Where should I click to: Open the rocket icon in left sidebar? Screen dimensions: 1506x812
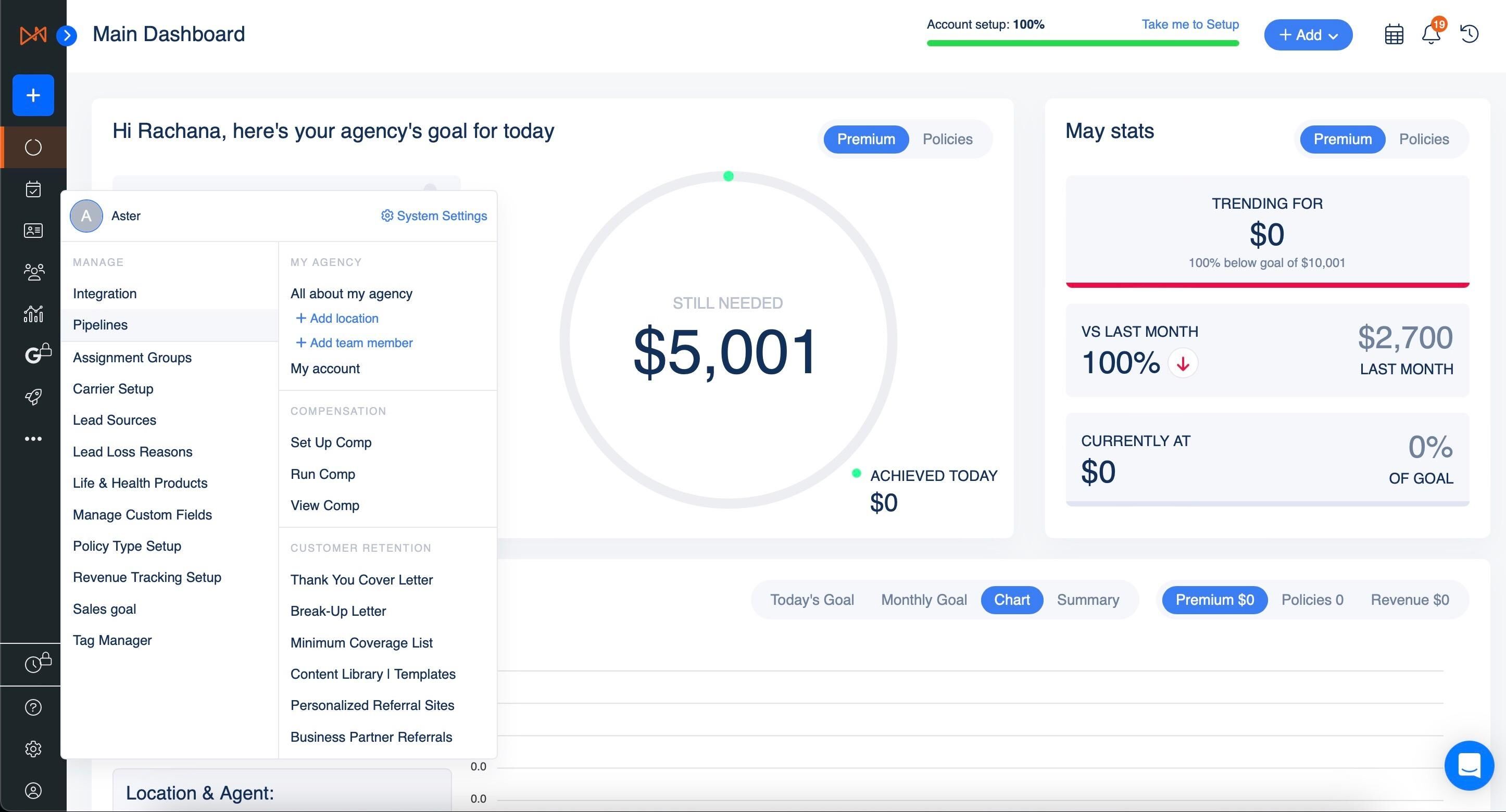pyautogui.click(x=33, y=397)
